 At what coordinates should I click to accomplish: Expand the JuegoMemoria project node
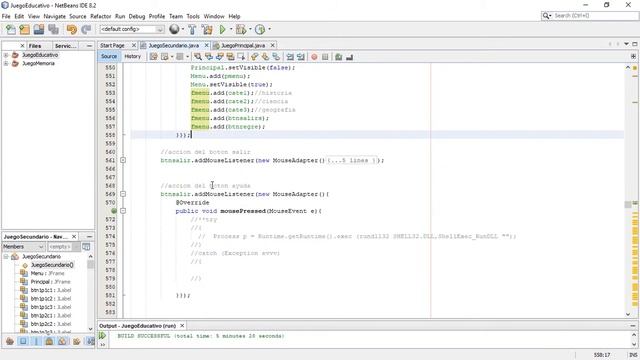click(6, 63)
